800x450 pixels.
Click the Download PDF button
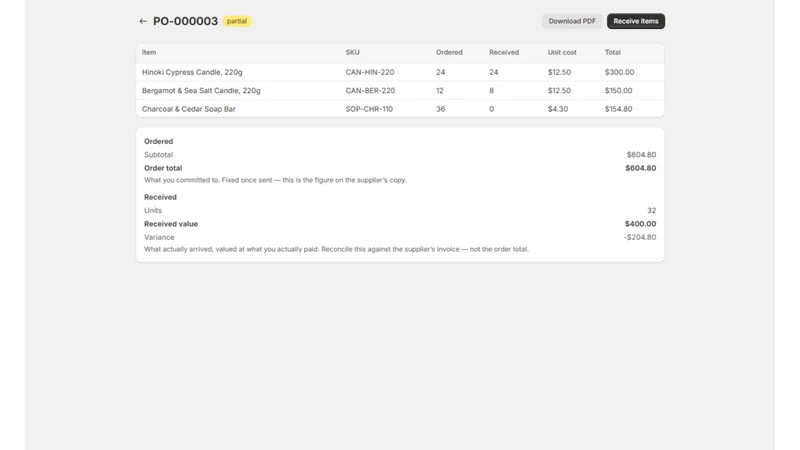572,21
